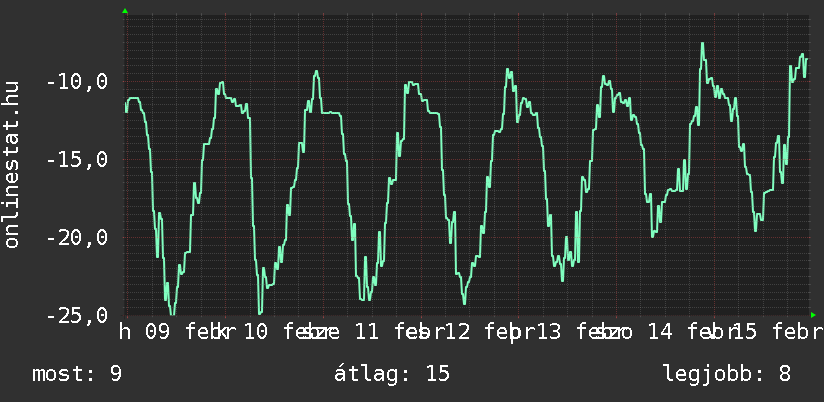
Task: Click the "most: 9" current value text
Action: [77, 375]
